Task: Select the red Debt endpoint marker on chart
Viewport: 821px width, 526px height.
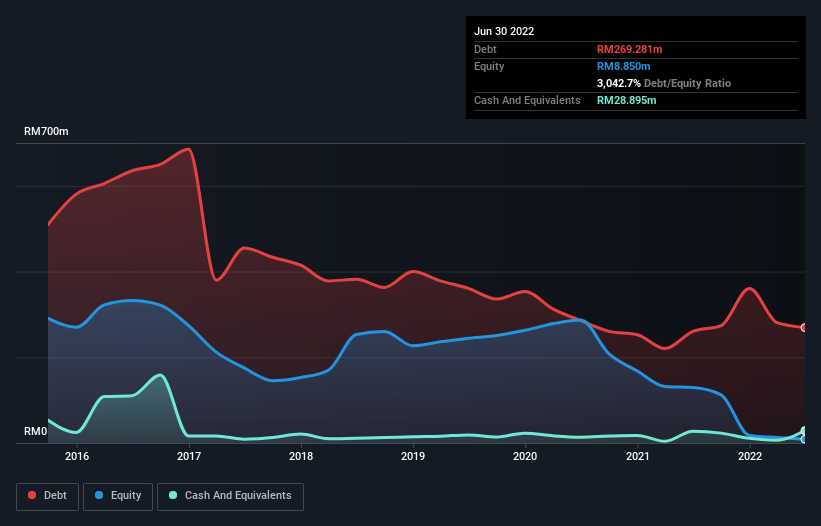Action: coord(804,328)
